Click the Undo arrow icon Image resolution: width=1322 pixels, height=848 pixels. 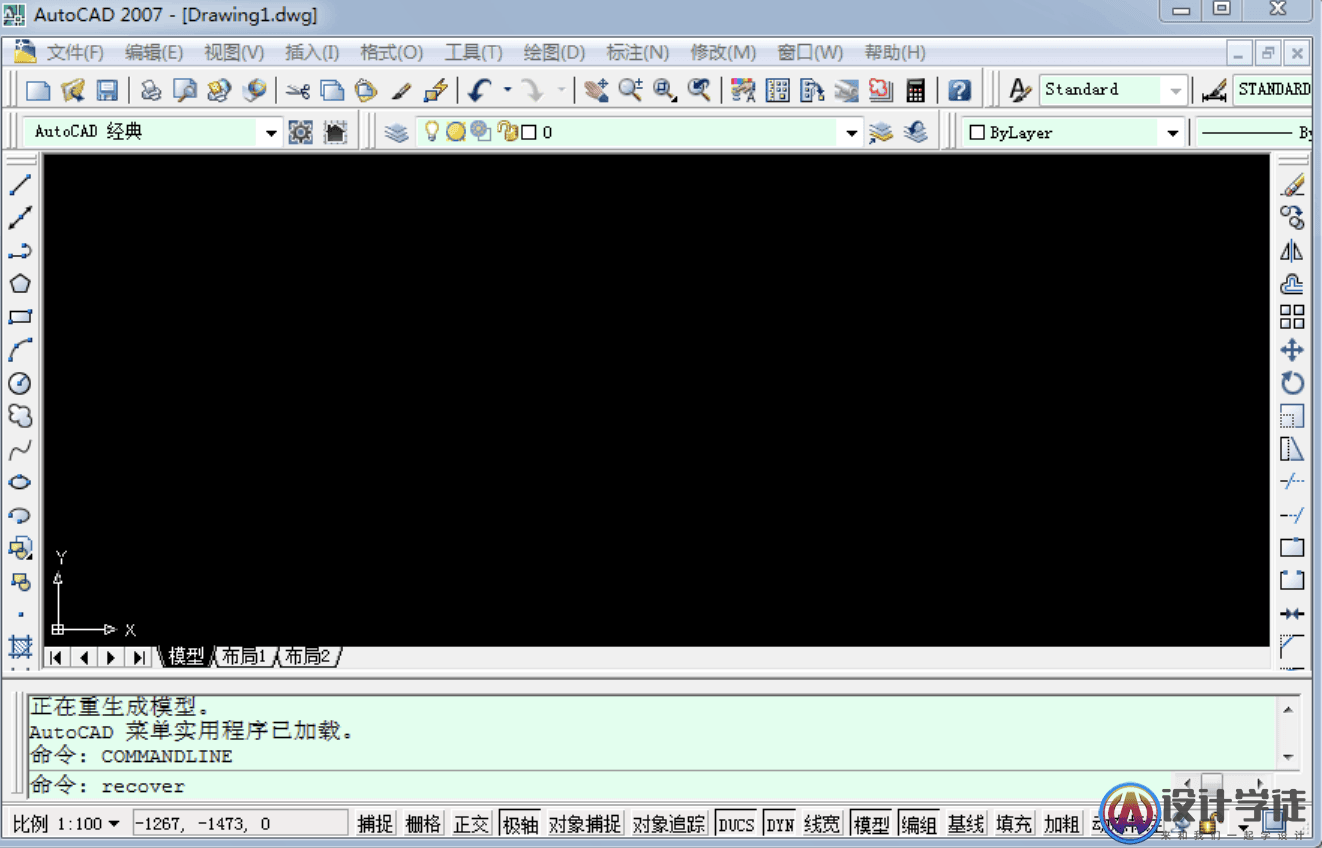pyautogui.click(x=480, y=91)
